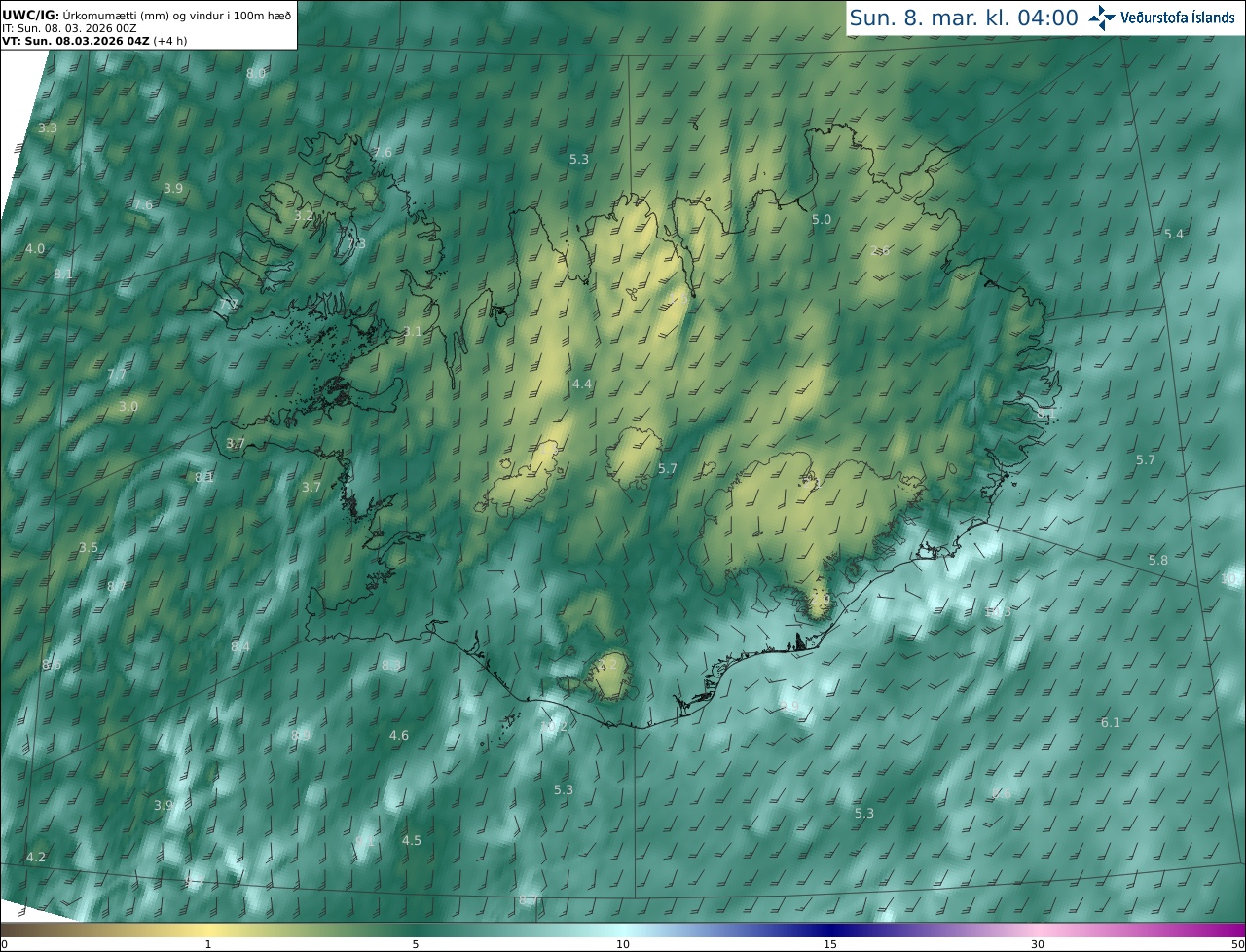Click the yellow segment of the color scale
The height and width of the screenshot is (952, 1246).
coord(209,930)
